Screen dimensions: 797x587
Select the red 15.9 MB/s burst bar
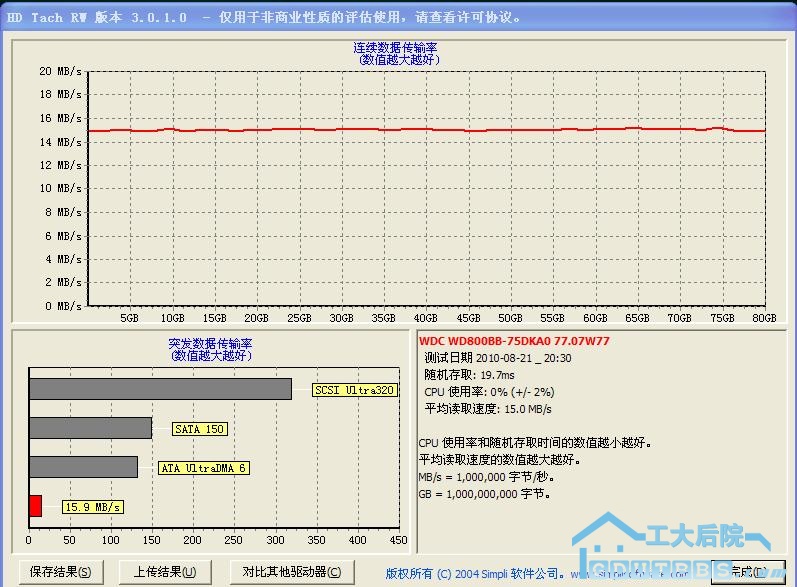pos(35,506)
